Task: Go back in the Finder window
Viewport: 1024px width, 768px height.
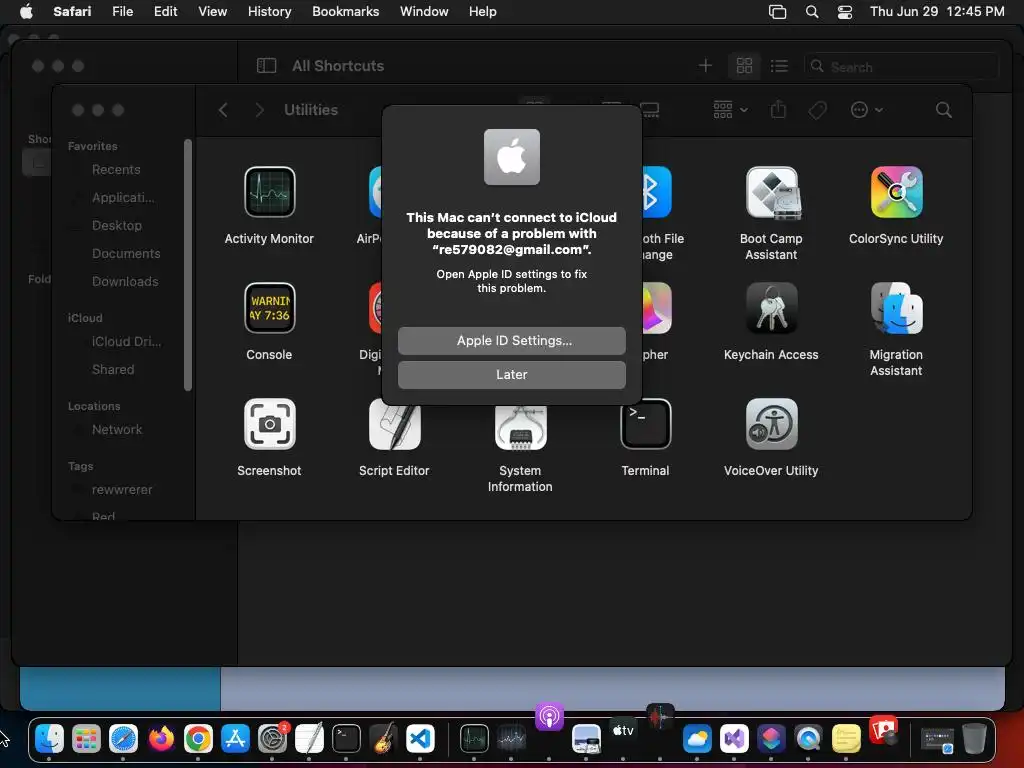Action: point(223,110)
